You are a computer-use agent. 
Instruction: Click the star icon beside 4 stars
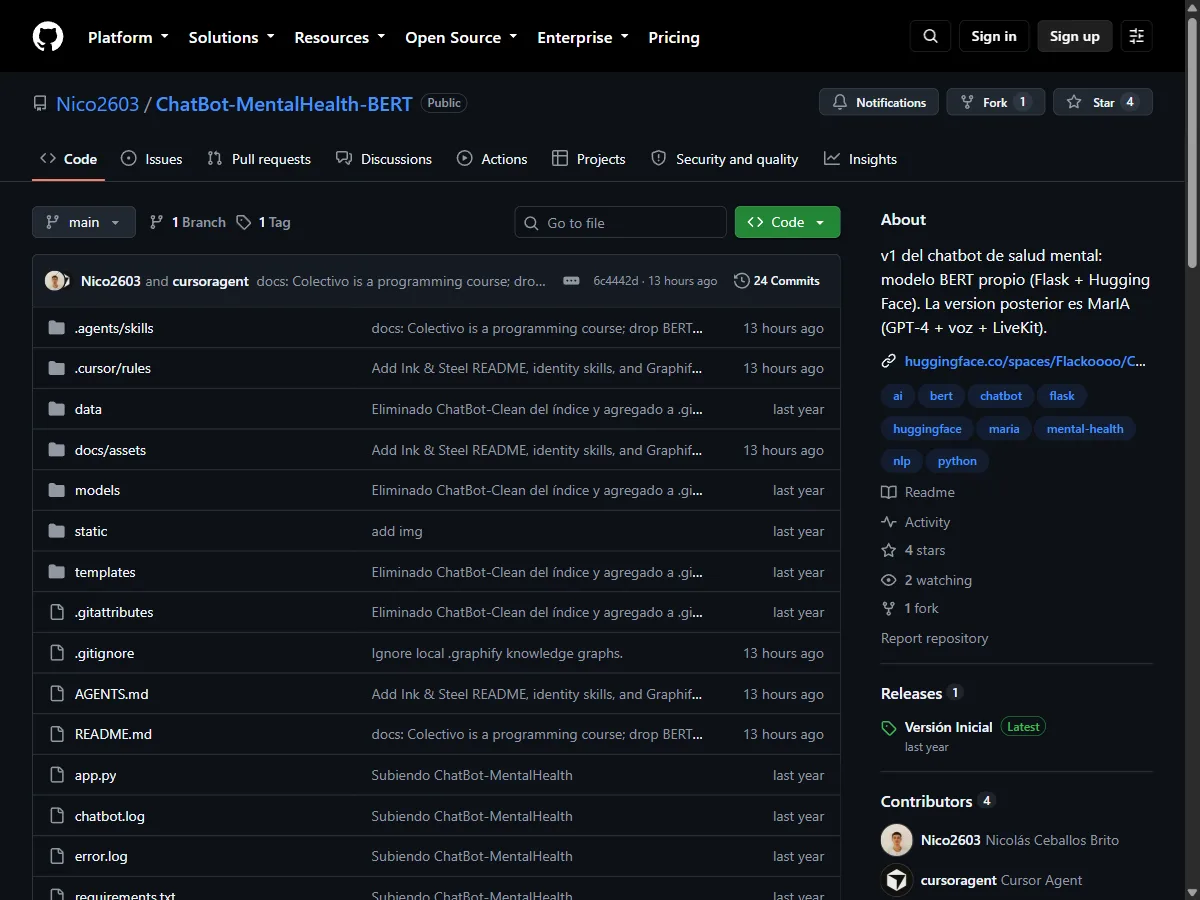888,550
